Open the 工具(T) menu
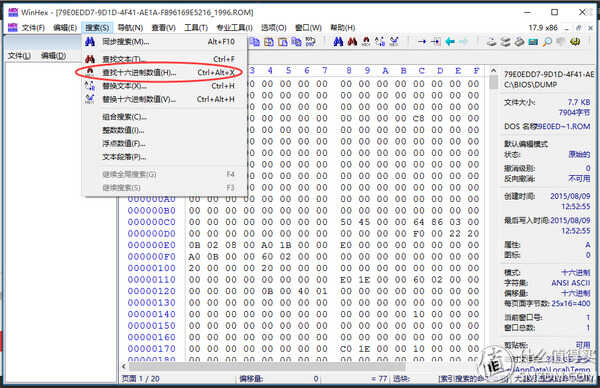This screenshot has height=388, width=600. (196, 28)
